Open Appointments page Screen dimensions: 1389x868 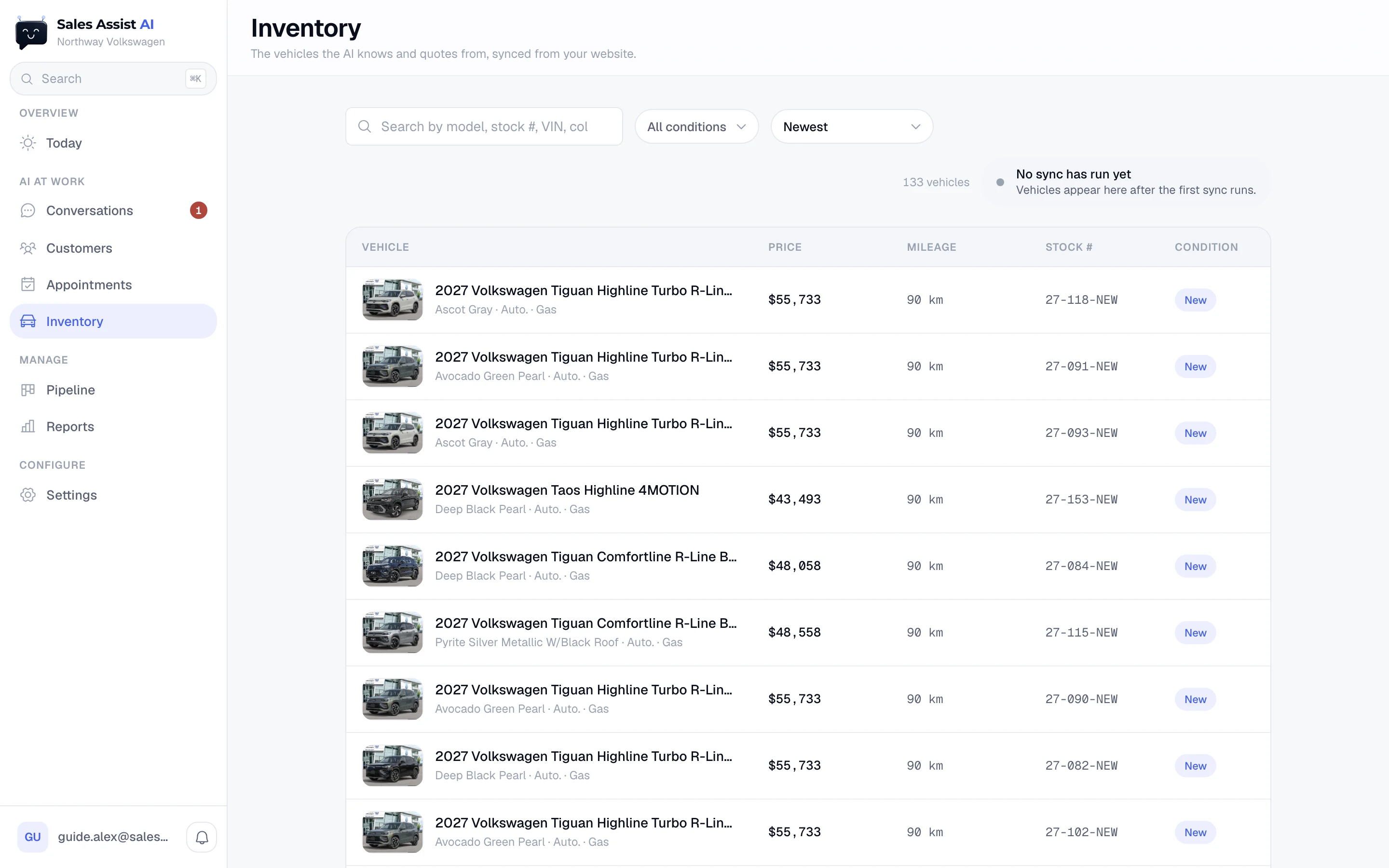[113, 285]
